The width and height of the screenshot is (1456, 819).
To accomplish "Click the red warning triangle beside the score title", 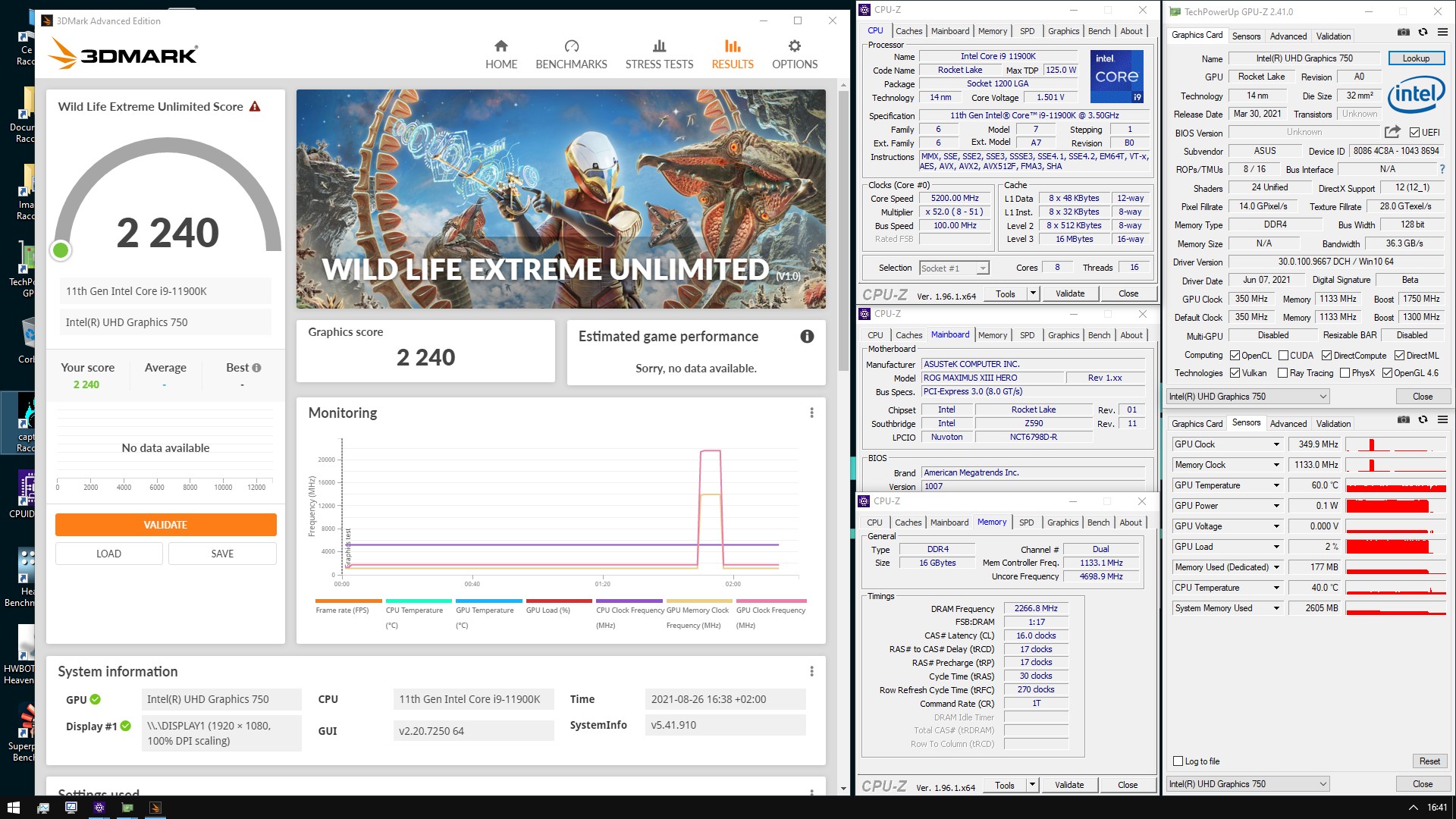I will click(255, 107).
